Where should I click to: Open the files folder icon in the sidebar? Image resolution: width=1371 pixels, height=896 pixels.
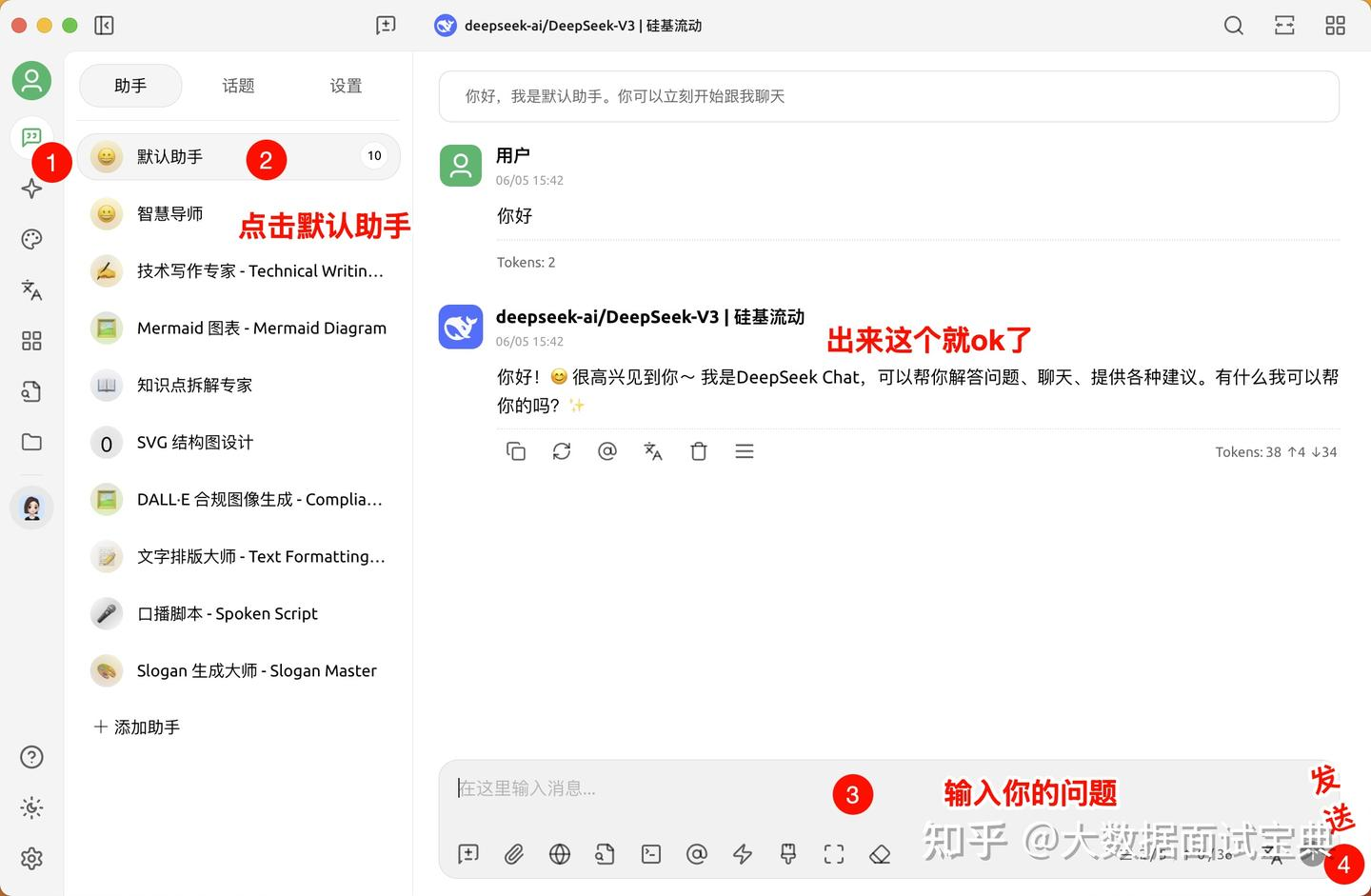click(x=31, y=442)
